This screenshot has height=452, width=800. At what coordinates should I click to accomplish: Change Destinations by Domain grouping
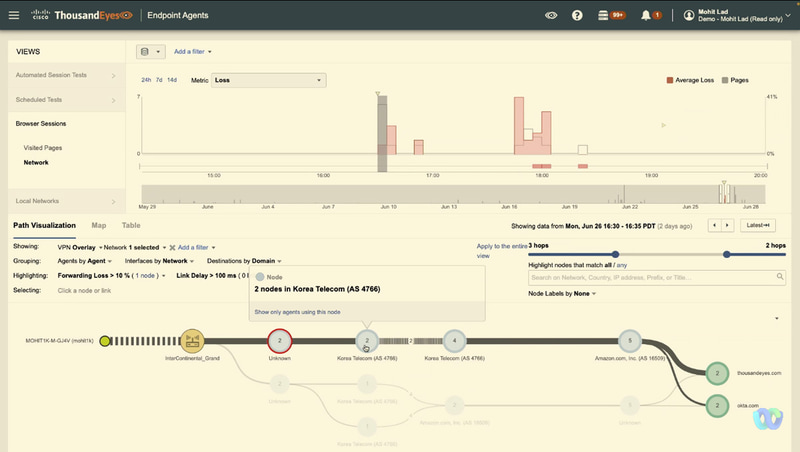pos(244,261)
